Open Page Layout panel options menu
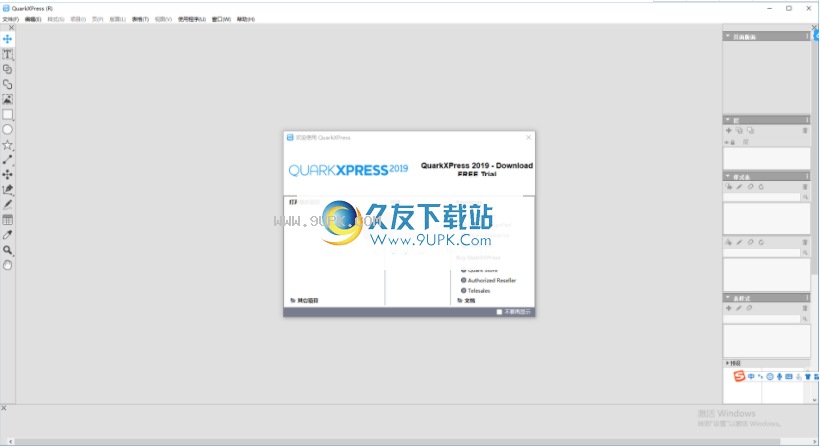The height and width of the screenshot is (447, 820). 807,36
